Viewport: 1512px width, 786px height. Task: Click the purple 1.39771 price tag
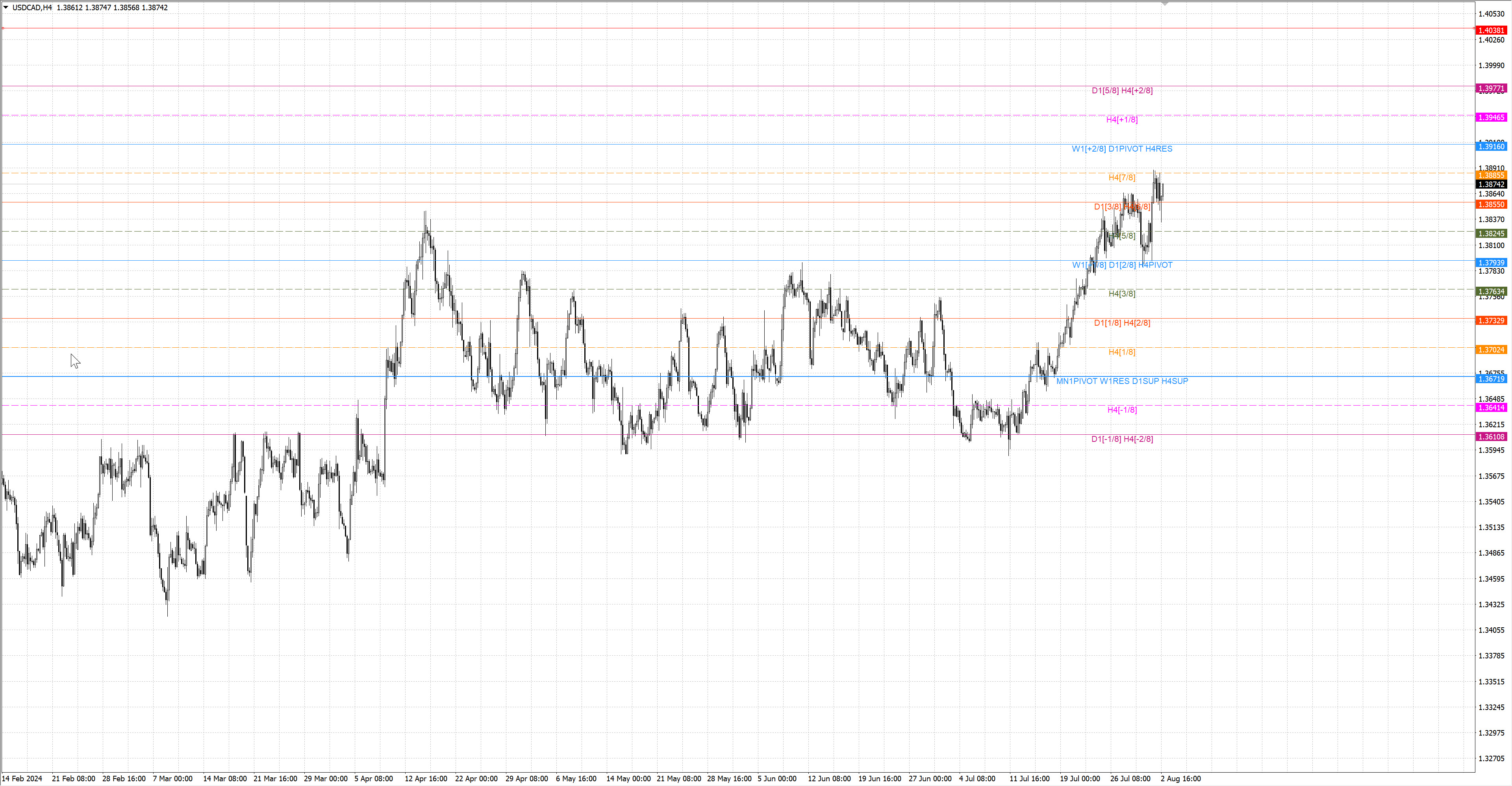click(x=1491, y=89)
